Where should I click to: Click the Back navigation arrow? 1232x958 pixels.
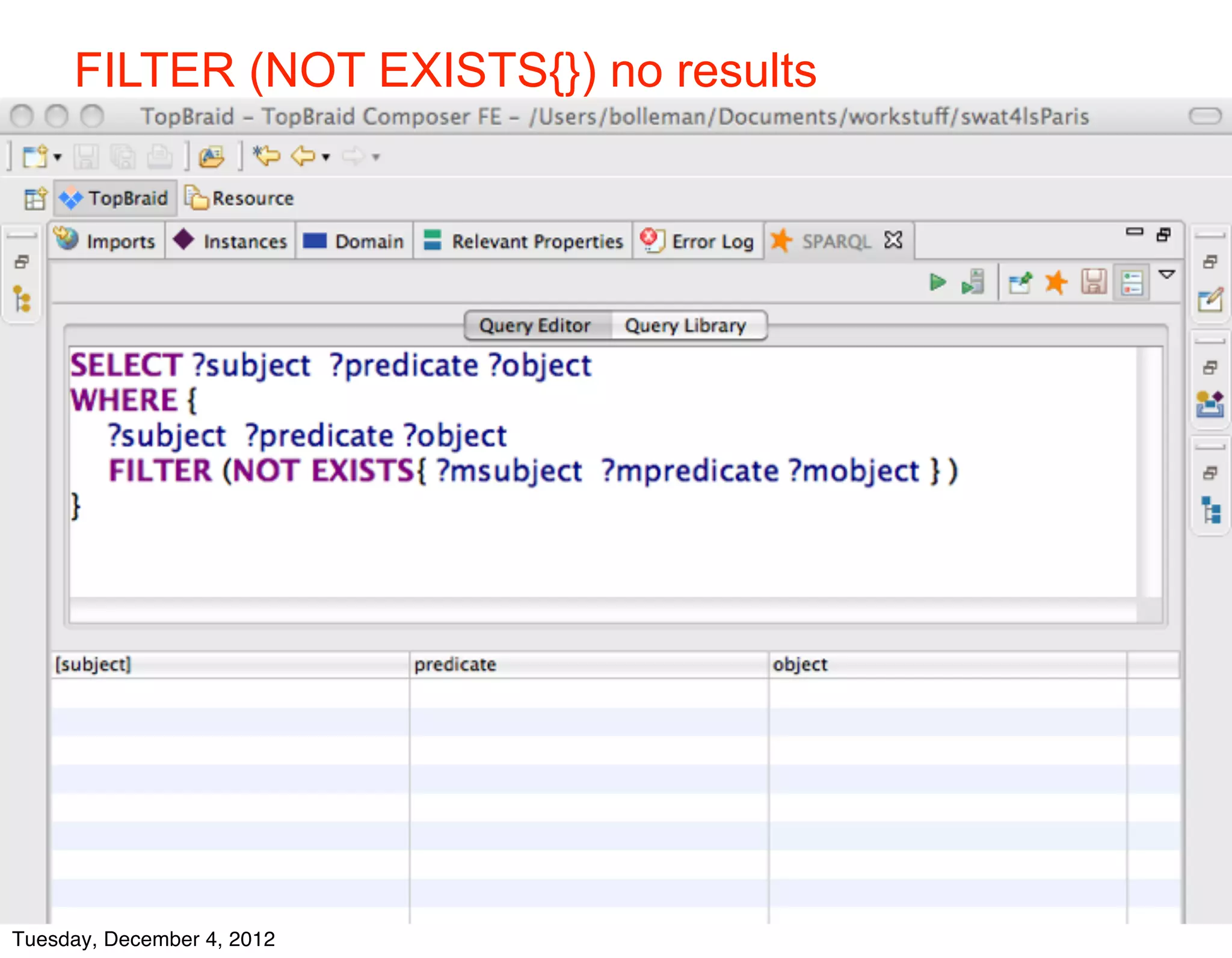[x=303, y=157]
